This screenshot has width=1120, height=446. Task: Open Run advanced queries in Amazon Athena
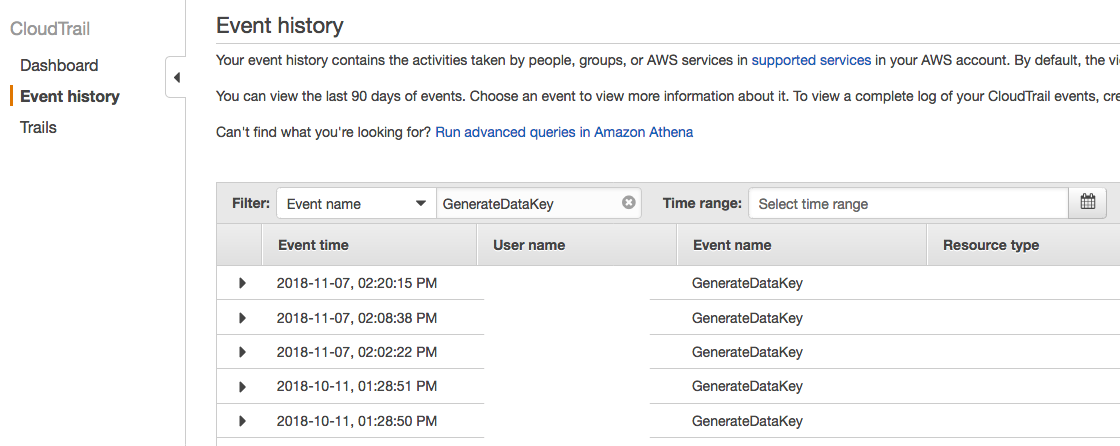(x=564, y=132)
